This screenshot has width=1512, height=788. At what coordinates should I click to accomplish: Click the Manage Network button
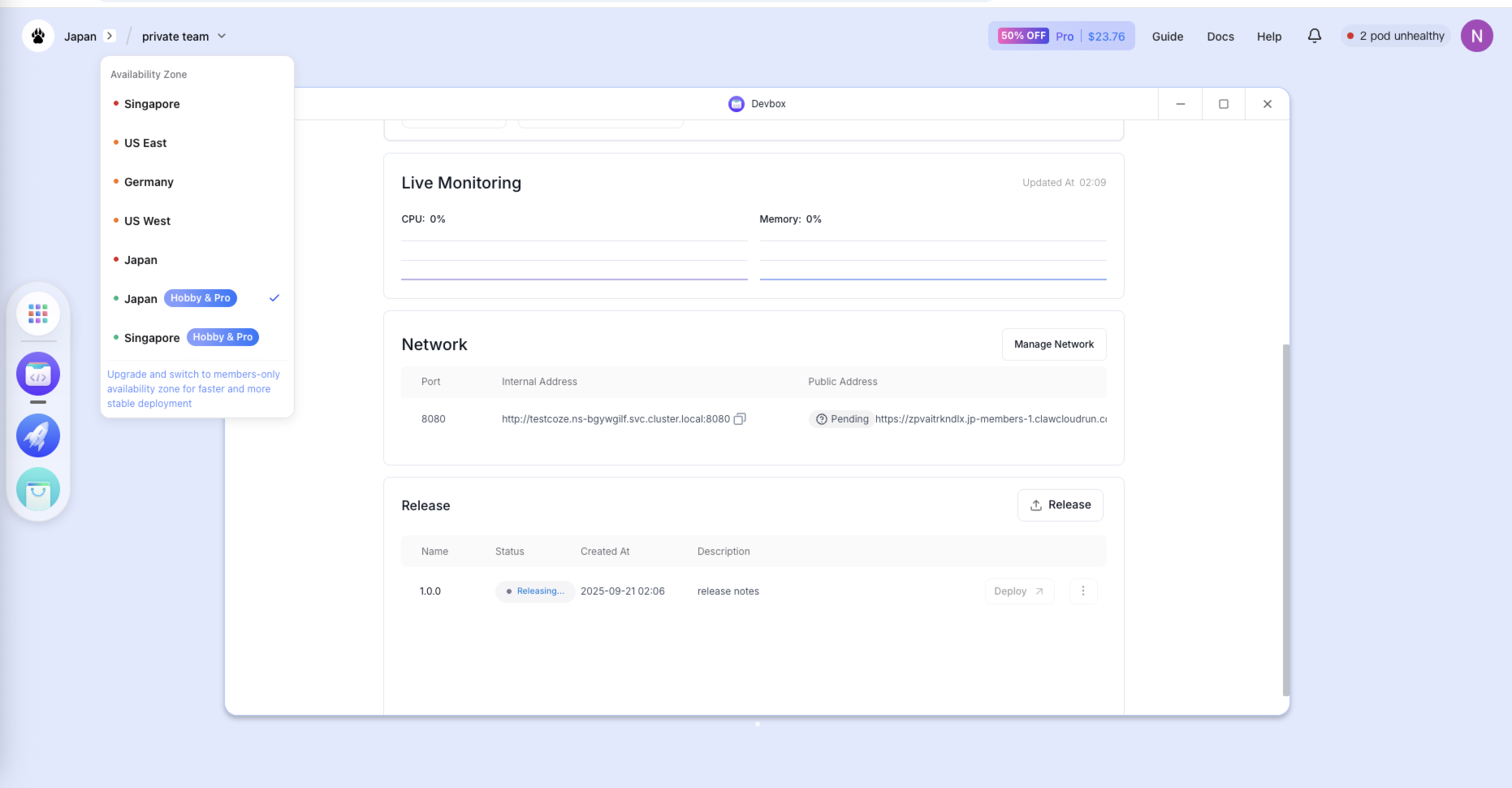(1054, 344)
